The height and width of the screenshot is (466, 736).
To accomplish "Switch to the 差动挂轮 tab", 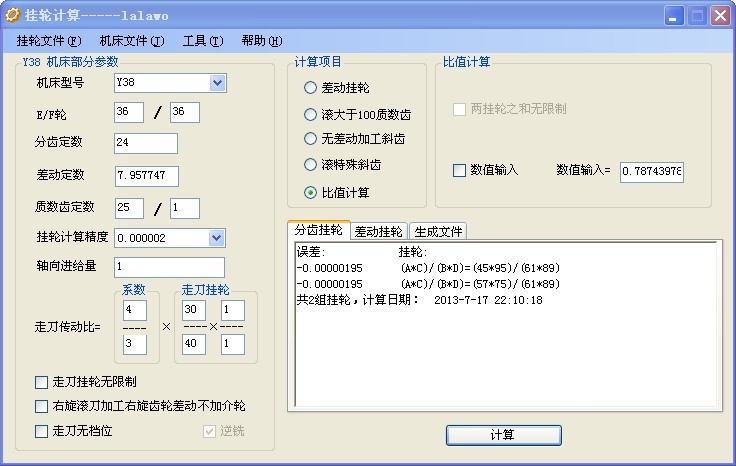I will (379, 231).
